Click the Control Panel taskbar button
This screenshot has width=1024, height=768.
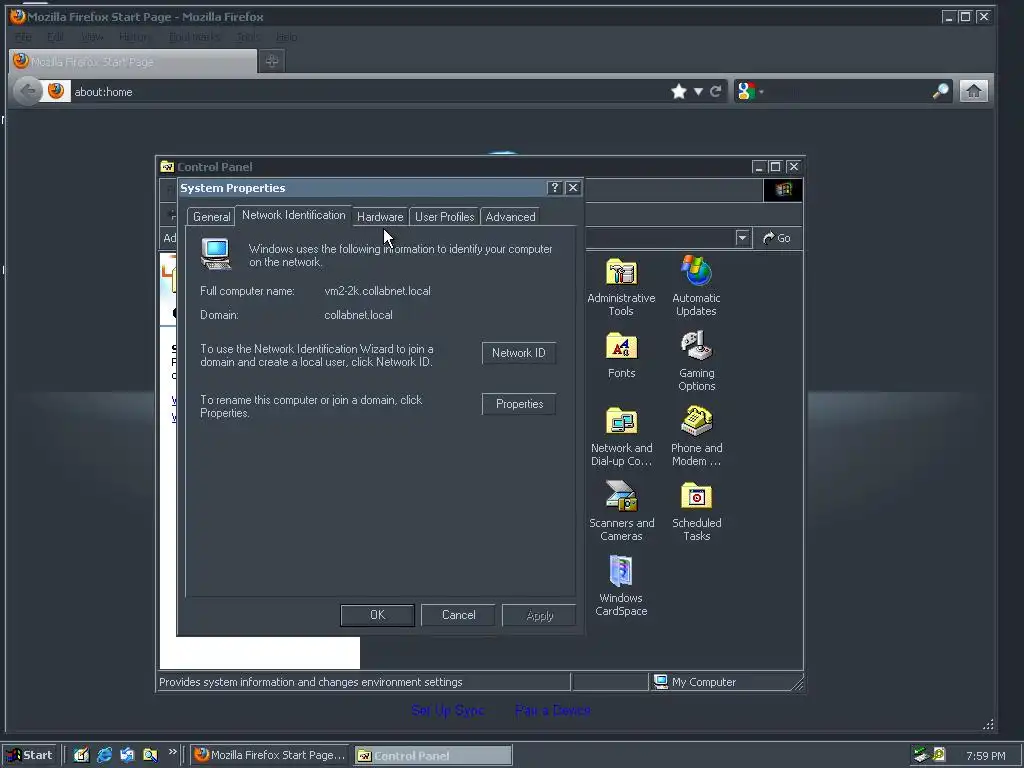(433, 755)
